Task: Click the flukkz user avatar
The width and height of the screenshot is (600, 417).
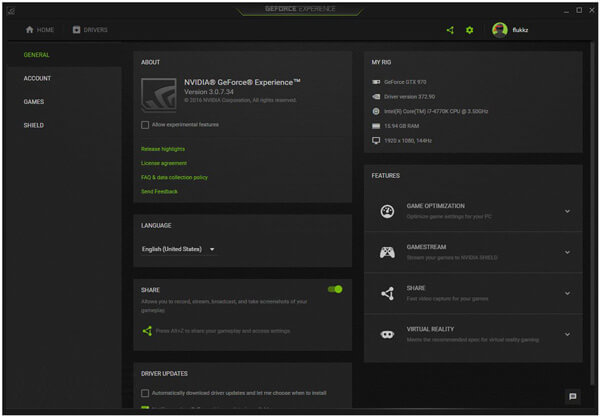Action: [500, 30]
